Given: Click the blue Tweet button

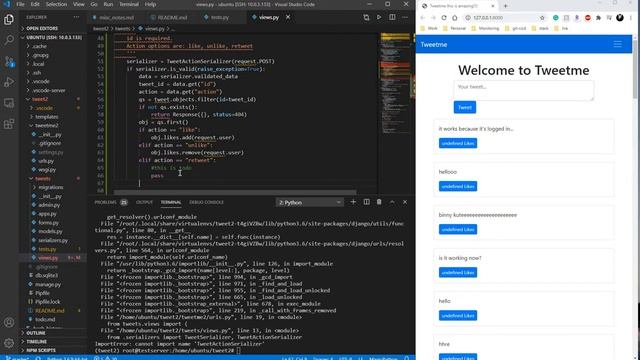Looking at the screenshot, I should point(464,107).
